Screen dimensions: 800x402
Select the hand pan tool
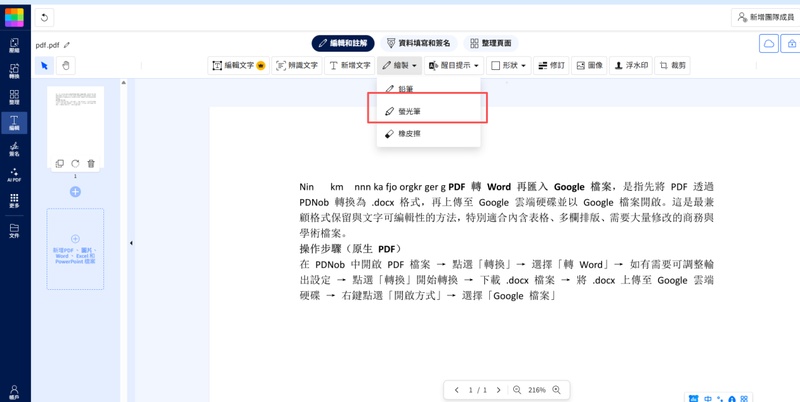pyautogui.click(x=66, y=65)
